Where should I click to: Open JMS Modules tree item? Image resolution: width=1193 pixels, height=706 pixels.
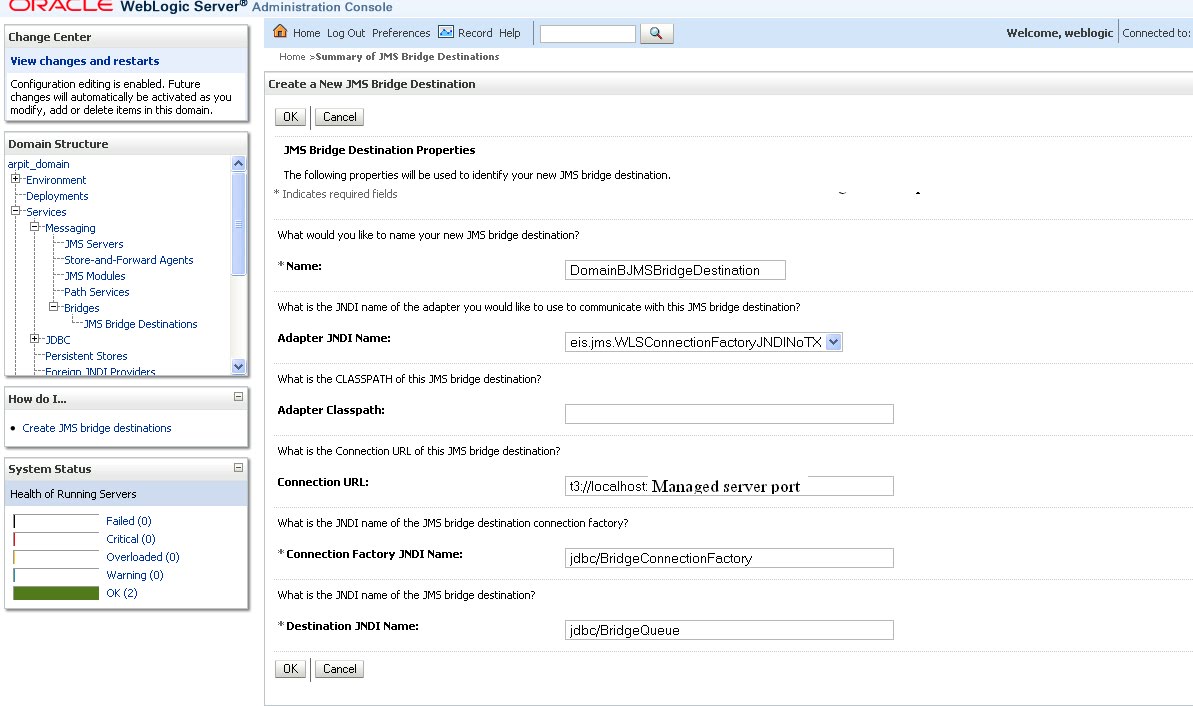click(x=94, y=276)
